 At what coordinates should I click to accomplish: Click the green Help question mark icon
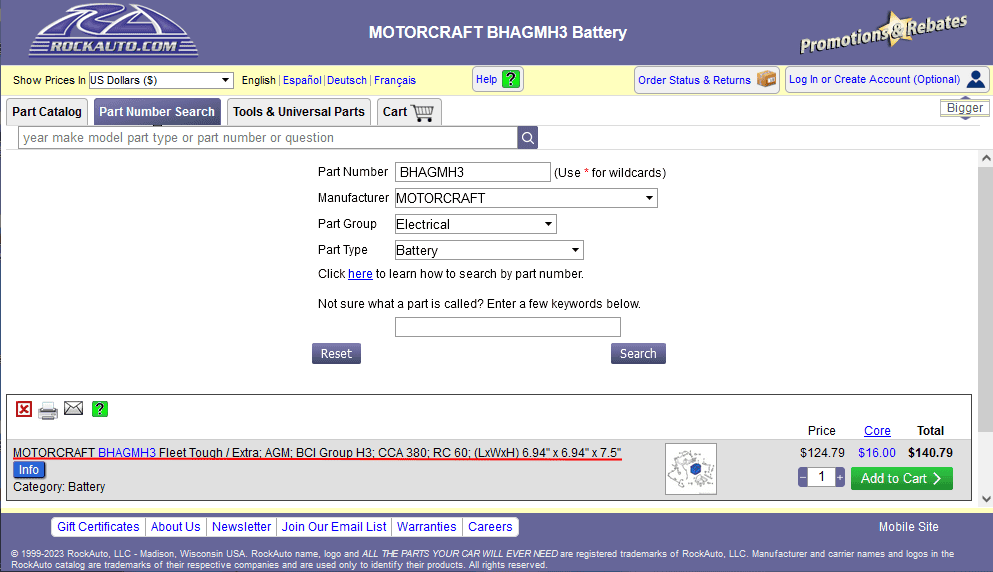tap(511, 80)
